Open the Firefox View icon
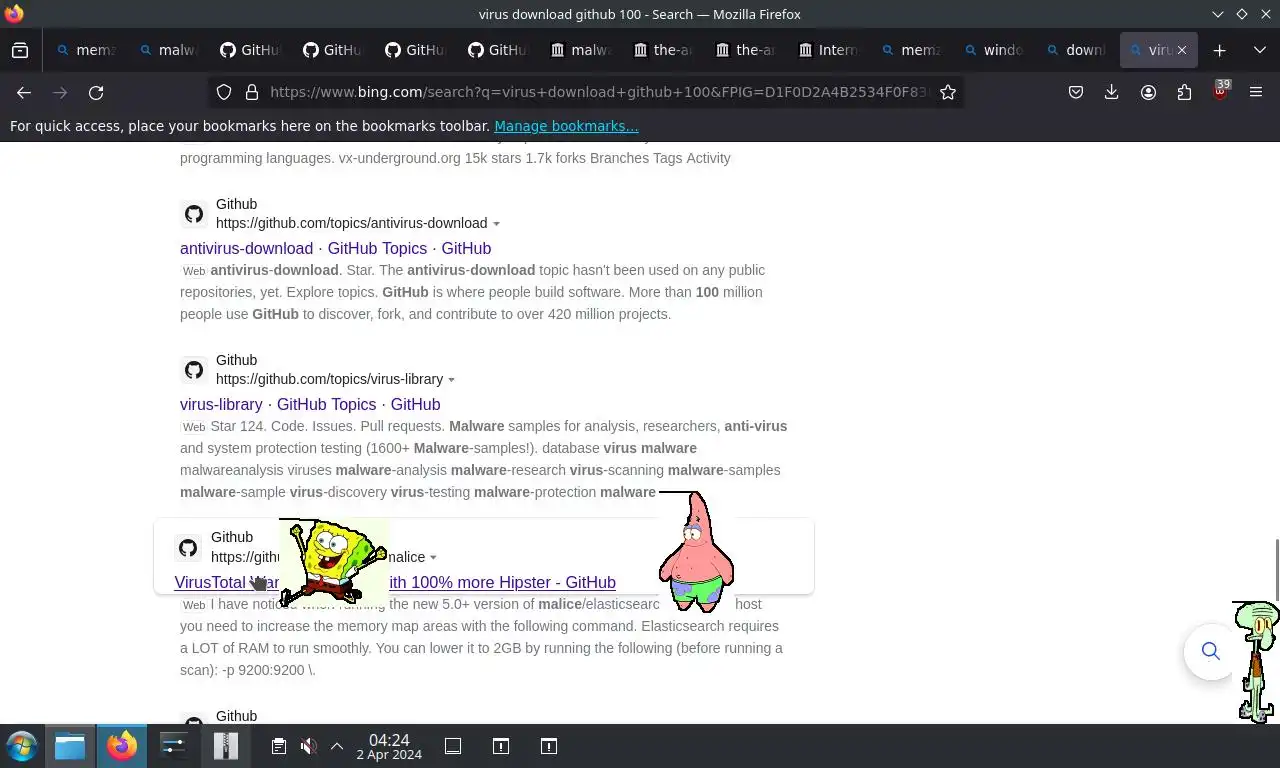The width and height of the screenshot is (1280, 768). tap(20, 50)
